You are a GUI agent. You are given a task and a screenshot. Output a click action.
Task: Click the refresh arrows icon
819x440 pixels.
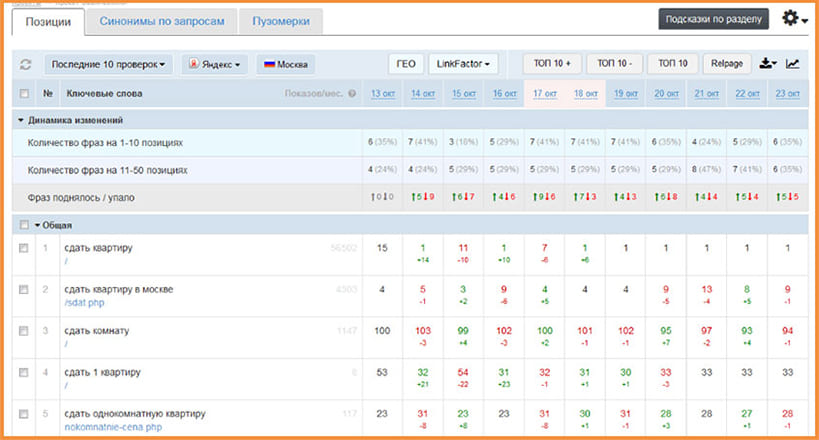(25, 65)
